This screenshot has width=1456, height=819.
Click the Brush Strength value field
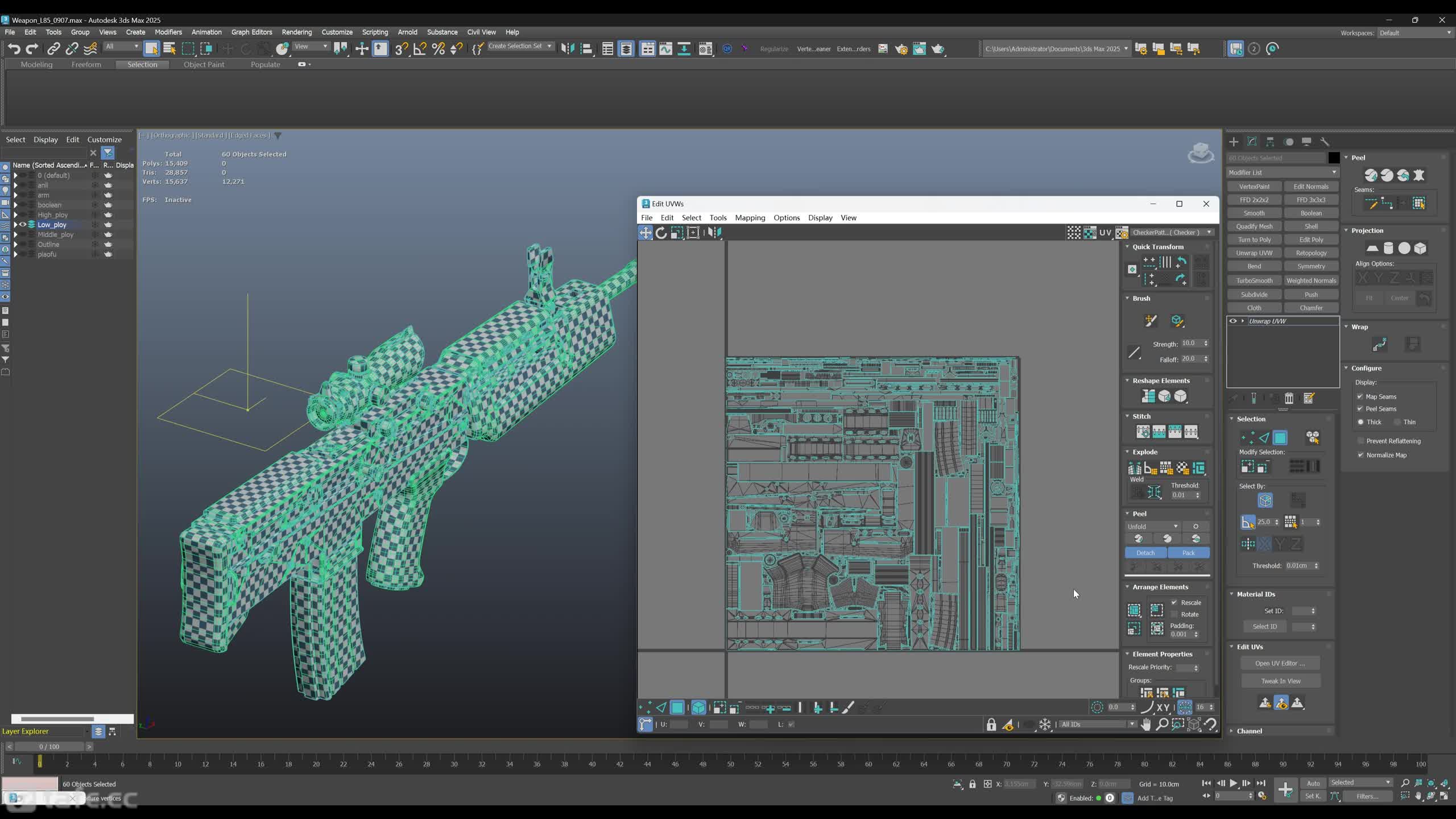point(1190,344)
